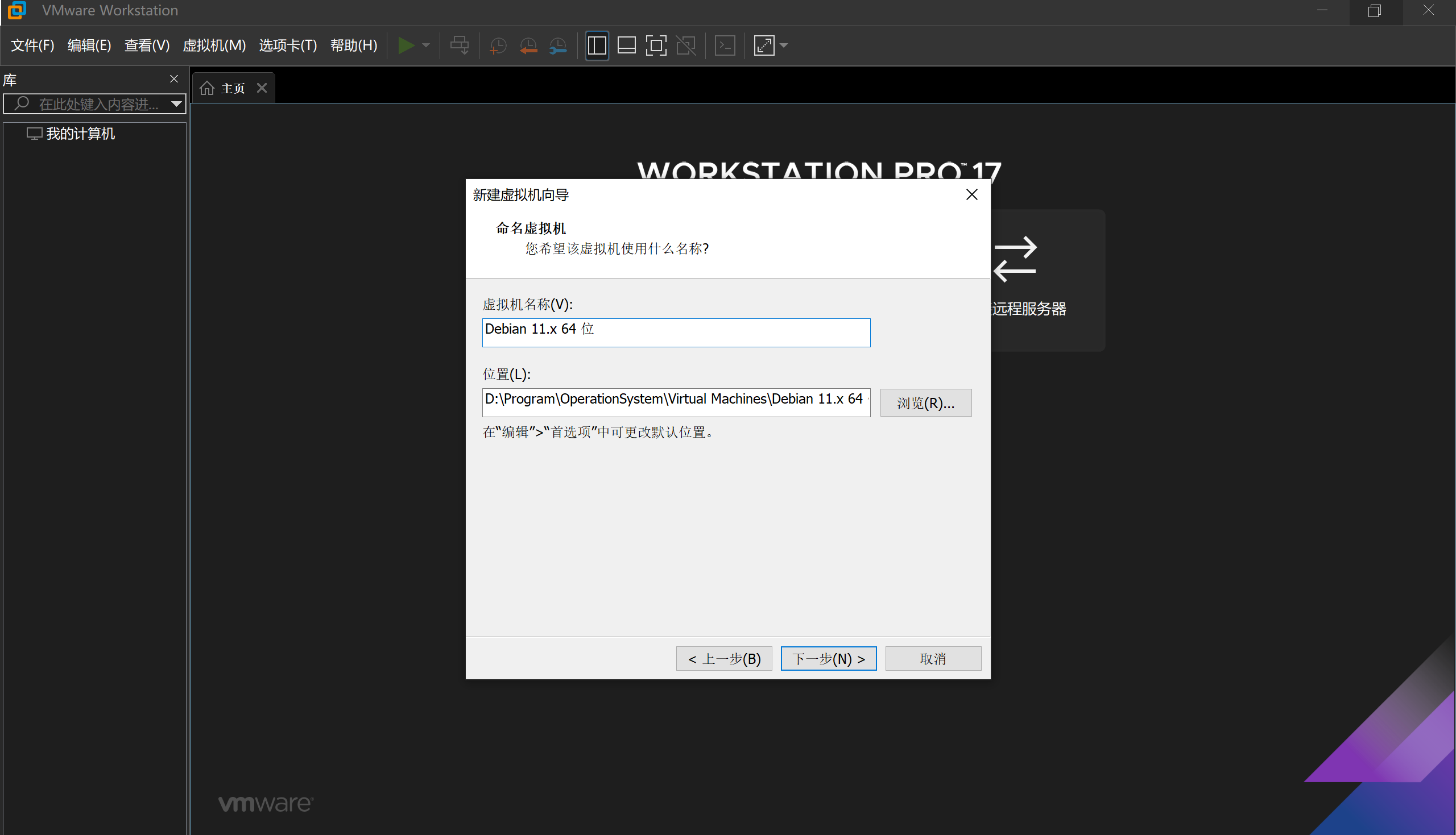Click the VMware Workstation app logo icon

[x=16, y=10]
